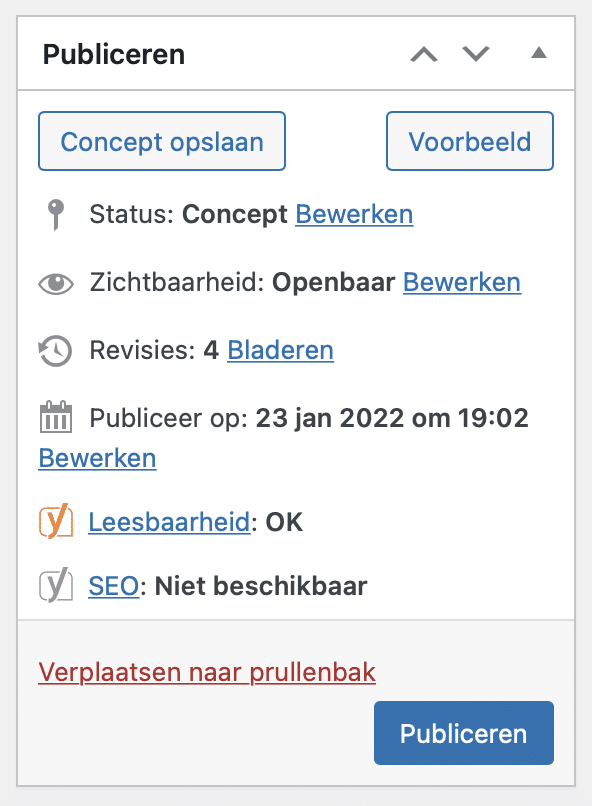Edit Zichtbaarheid Openbaar setting
592x806 pixels.
point(462,282)
